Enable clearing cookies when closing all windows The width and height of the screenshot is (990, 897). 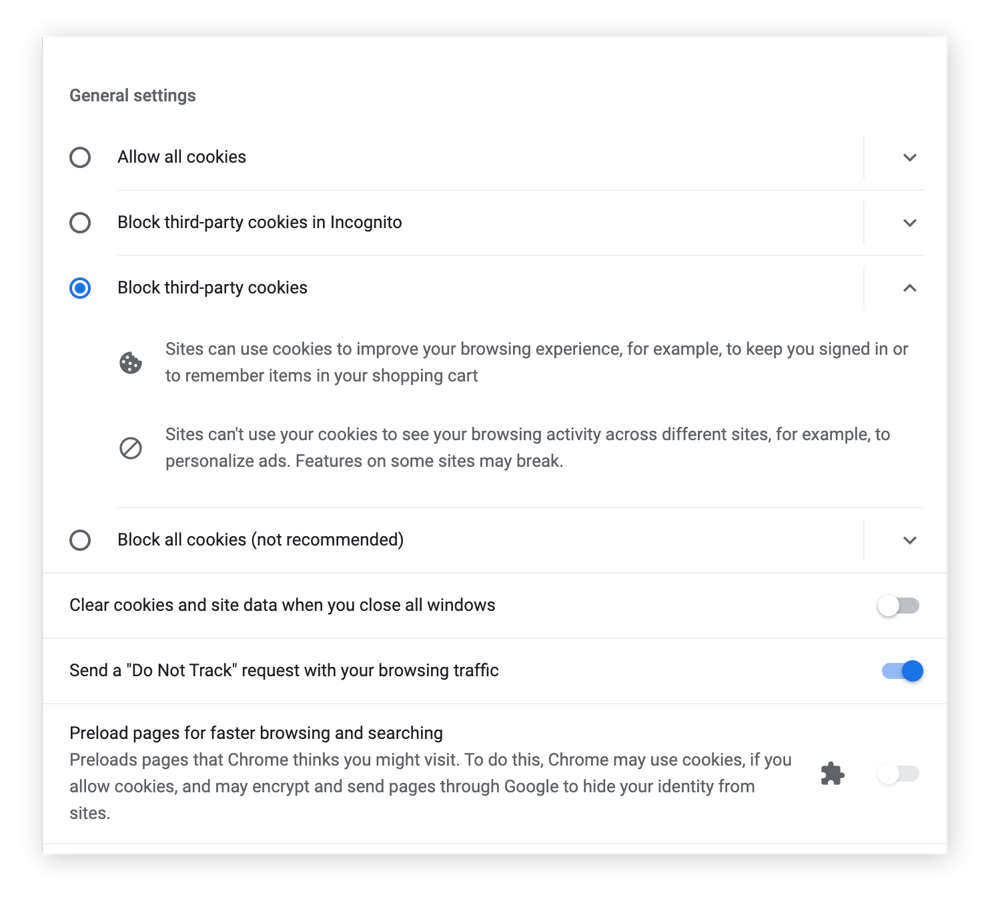point(897,605)
